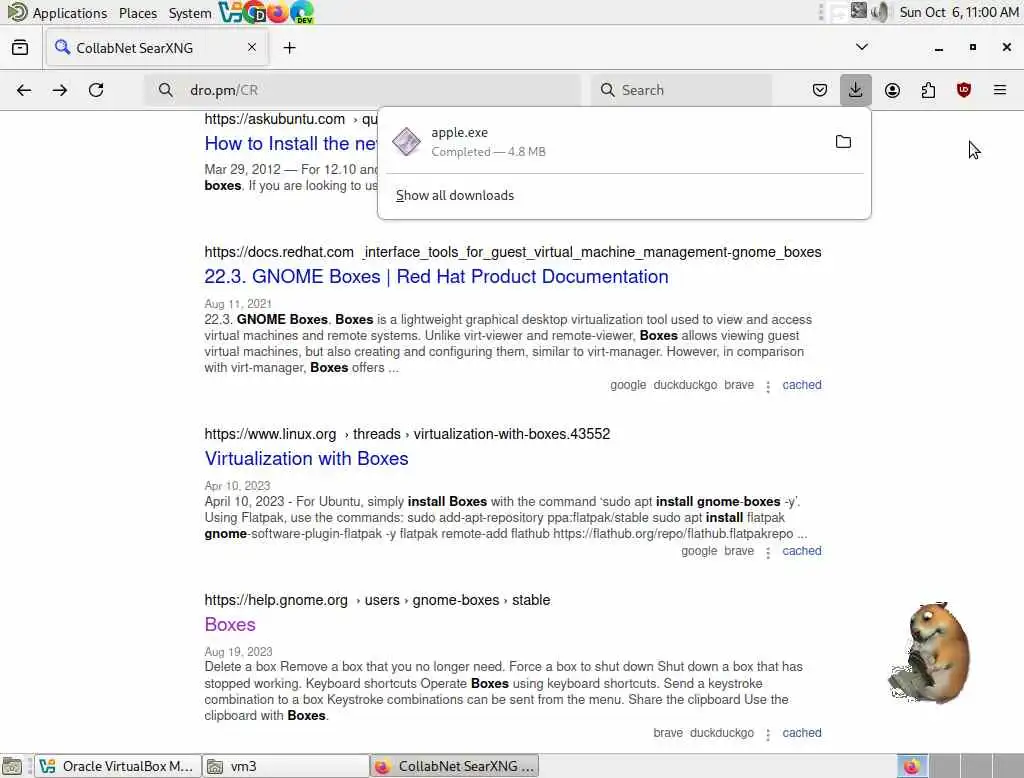Click 'google' engine label under linux.org result
Viewport: 1024px width, 778px height.
coord(699,551)
